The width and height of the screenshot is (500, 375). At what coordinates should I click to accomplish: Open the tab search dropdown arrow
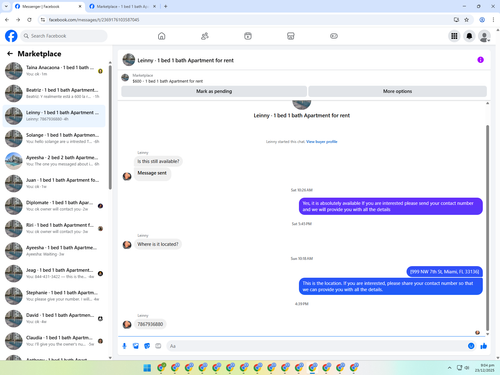point(6,6)
